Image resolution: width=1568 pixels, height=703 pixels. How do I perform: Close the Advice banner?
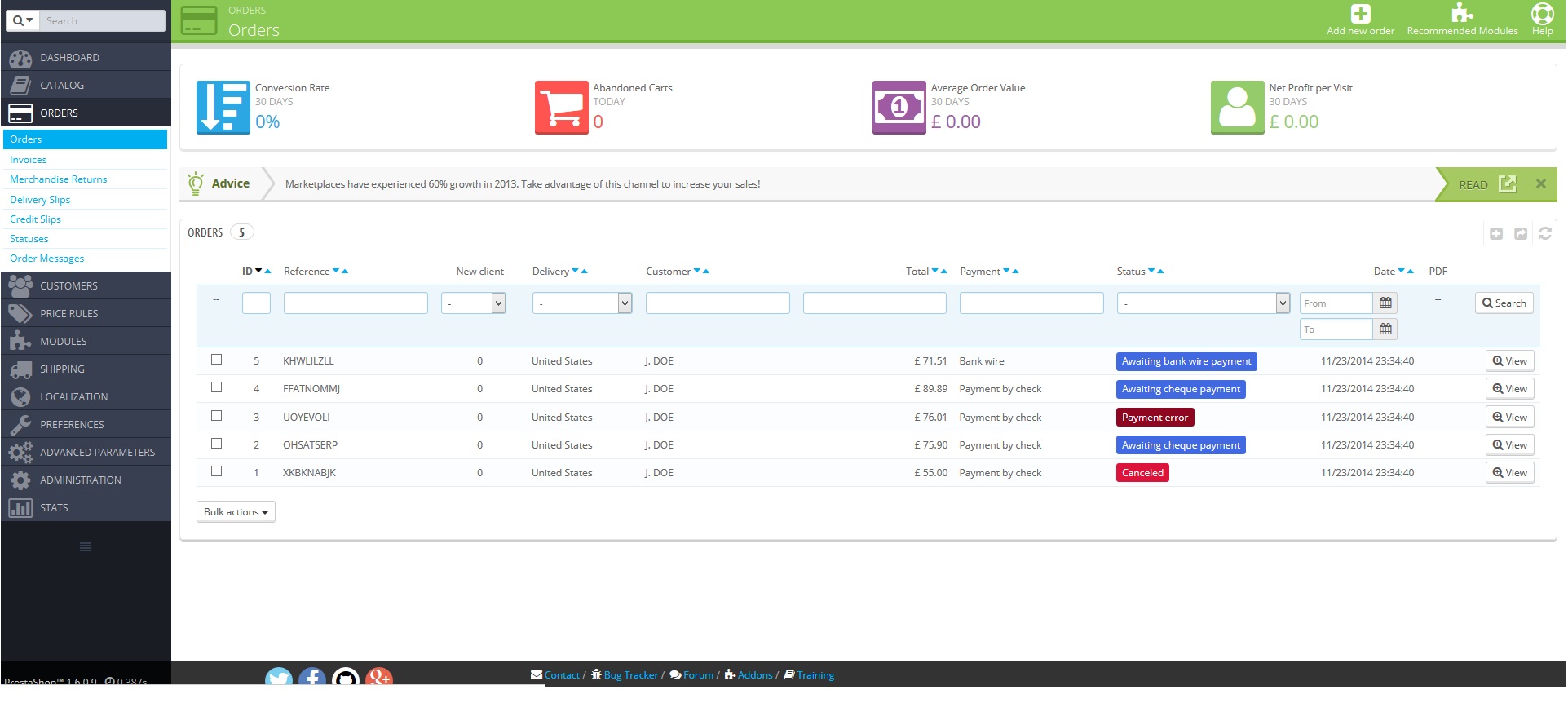pos(1540,184)
